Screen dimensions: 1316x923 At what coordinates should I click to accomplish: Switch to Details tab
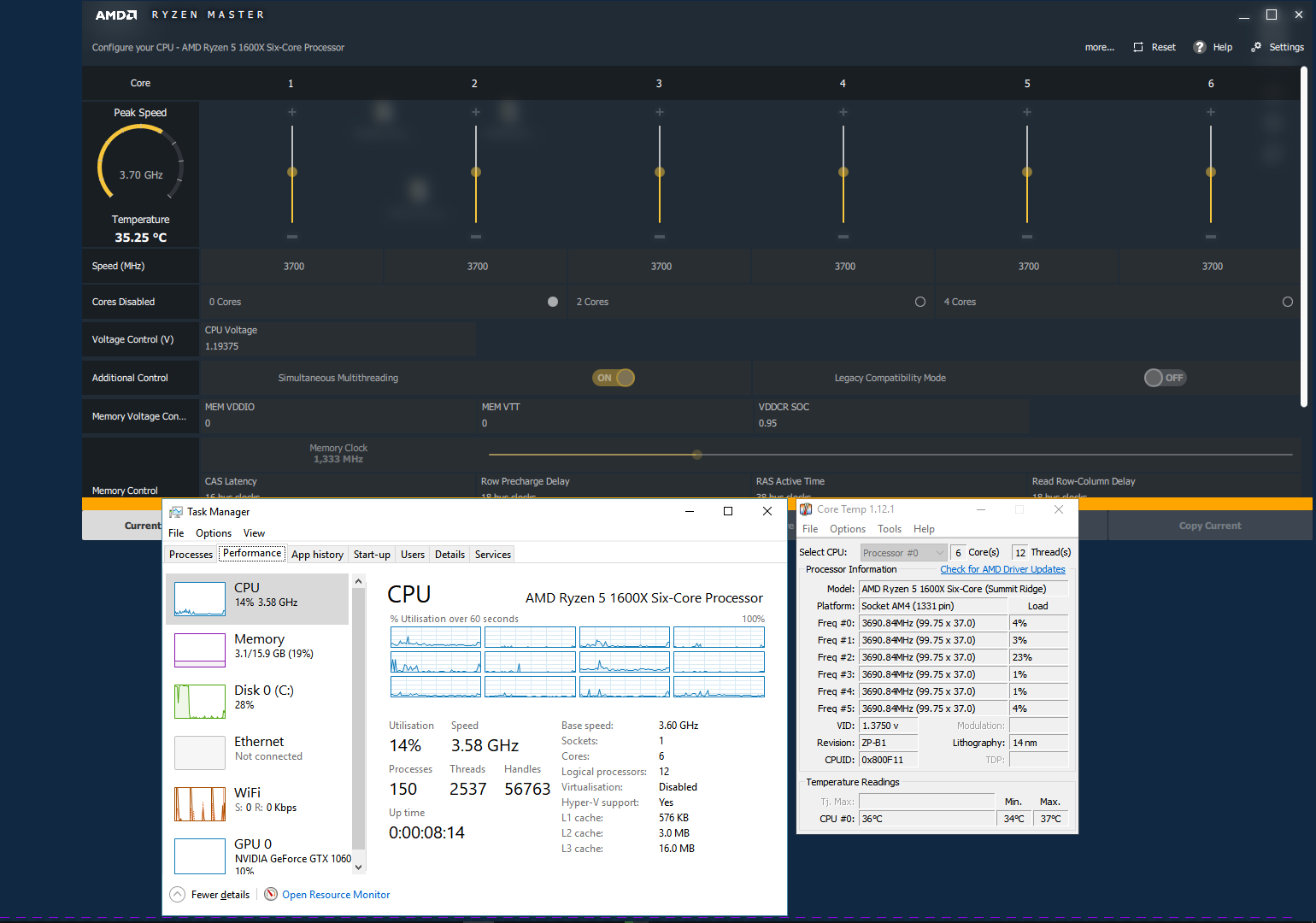tap(450, 555)
